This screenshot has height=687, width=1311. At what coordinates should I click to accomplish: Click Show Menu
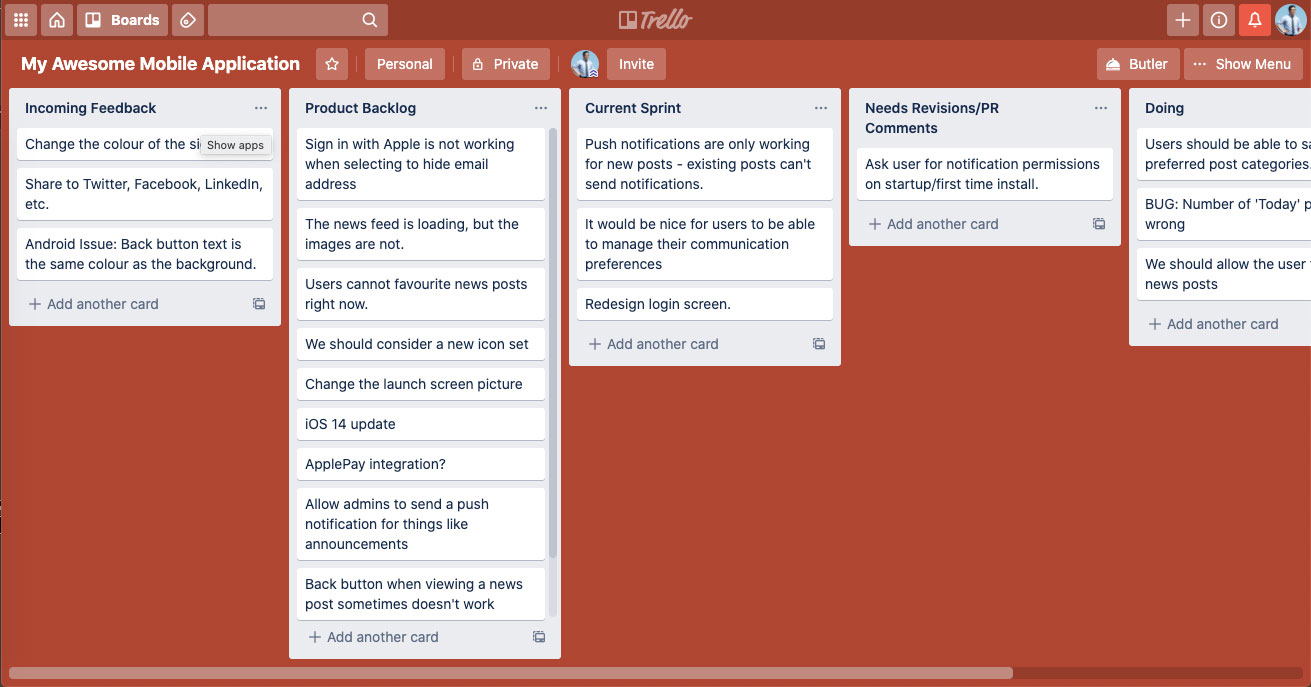(1243, 64)
